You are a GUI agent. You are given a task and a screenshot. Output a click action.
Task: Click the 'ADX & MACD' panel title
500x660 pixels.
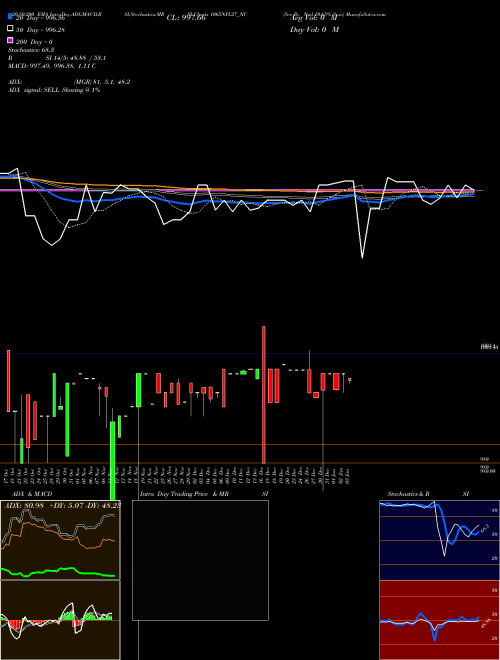32,494
